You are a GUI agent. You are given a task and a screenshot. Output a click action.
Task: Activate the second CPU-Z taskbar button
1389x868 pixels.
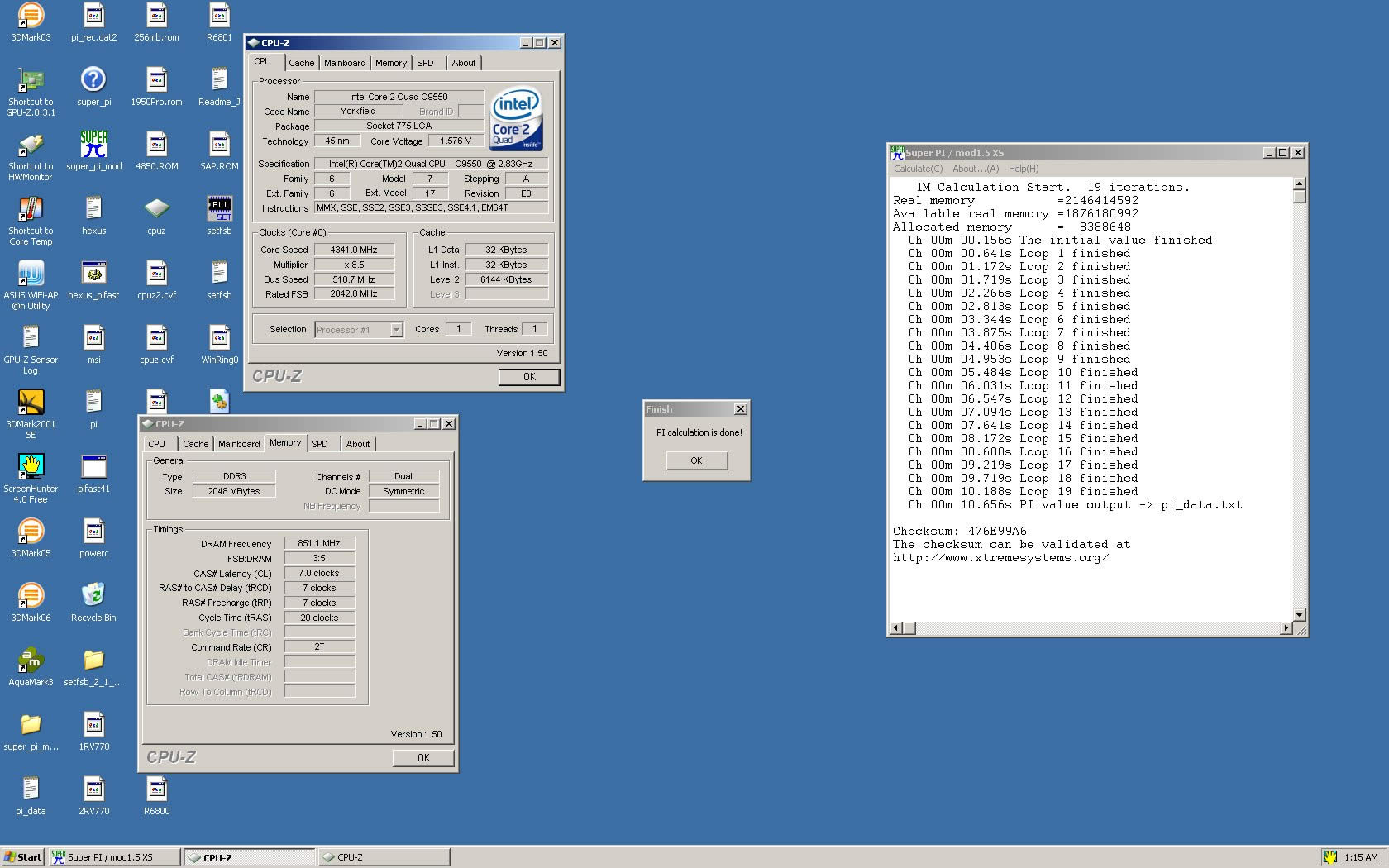(384, 857)
